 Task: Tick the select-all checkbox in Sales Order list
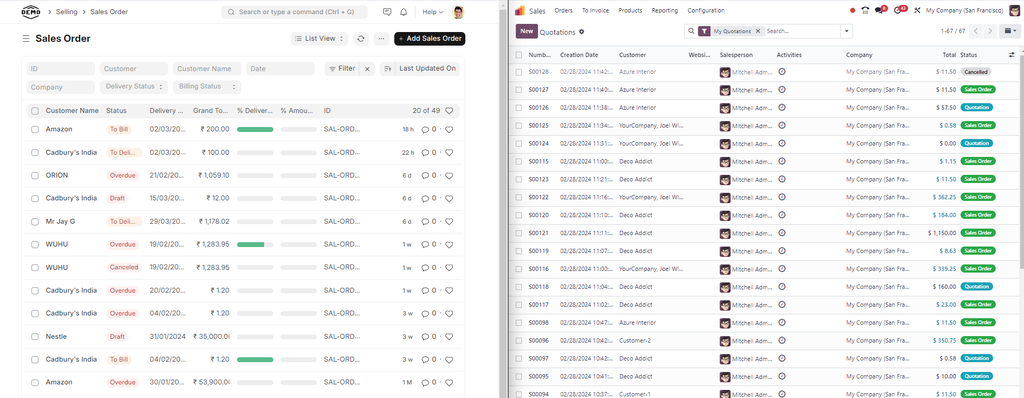point(35,111)
